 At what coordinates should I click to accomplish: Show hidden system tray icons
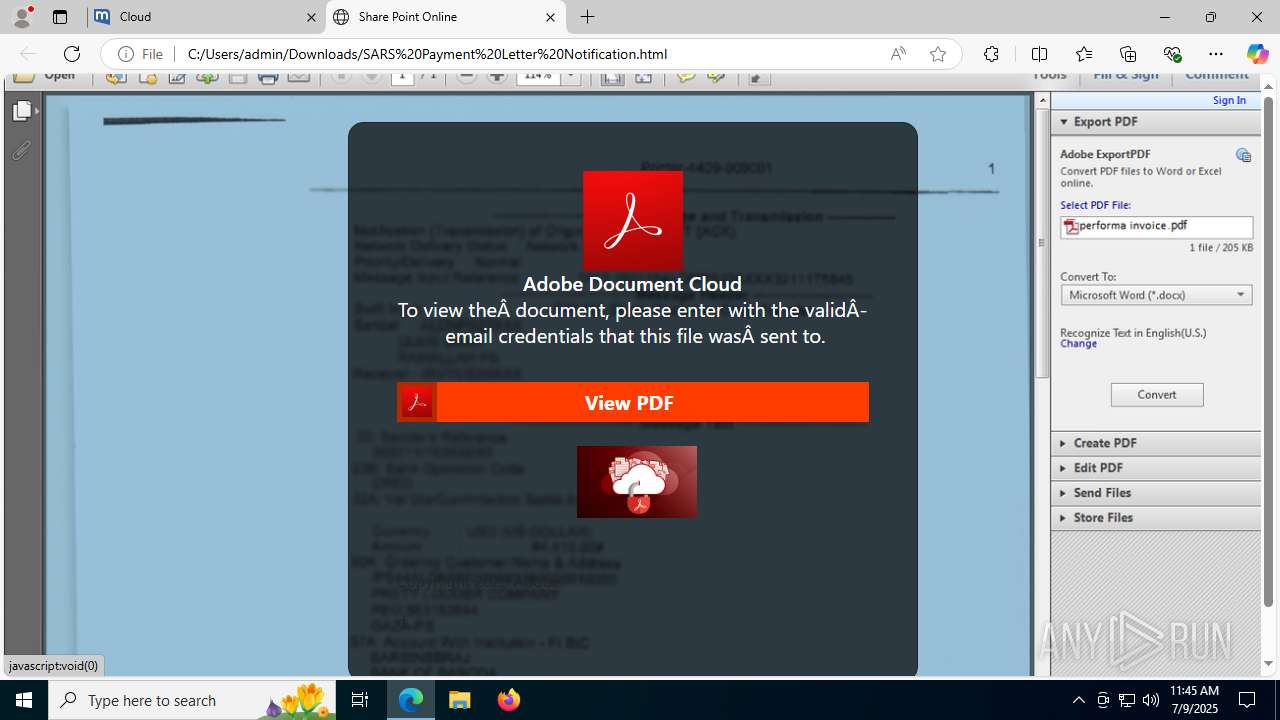pos(1078,700)
